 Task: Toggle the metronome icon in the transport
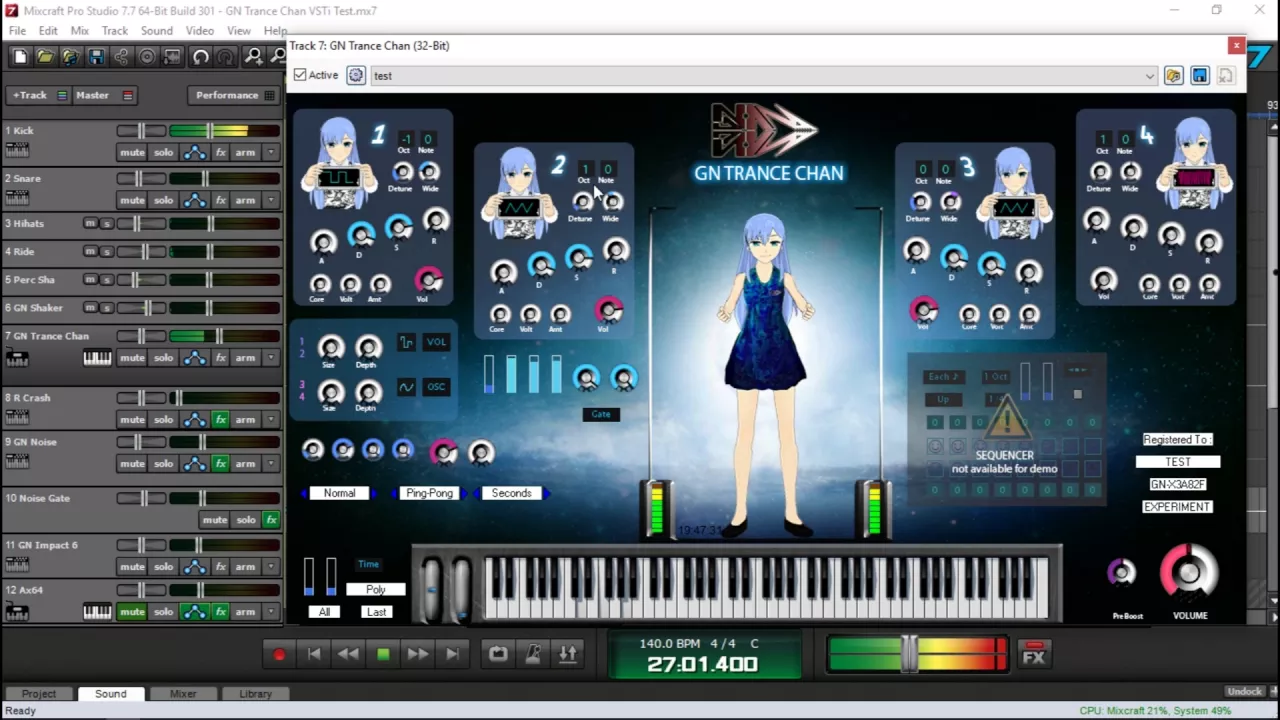pos(533,654)
